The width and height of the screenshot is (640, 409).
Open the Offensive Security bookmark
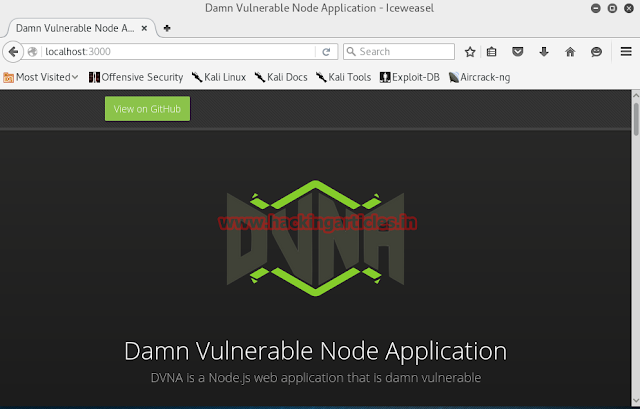tap(136, 77)
